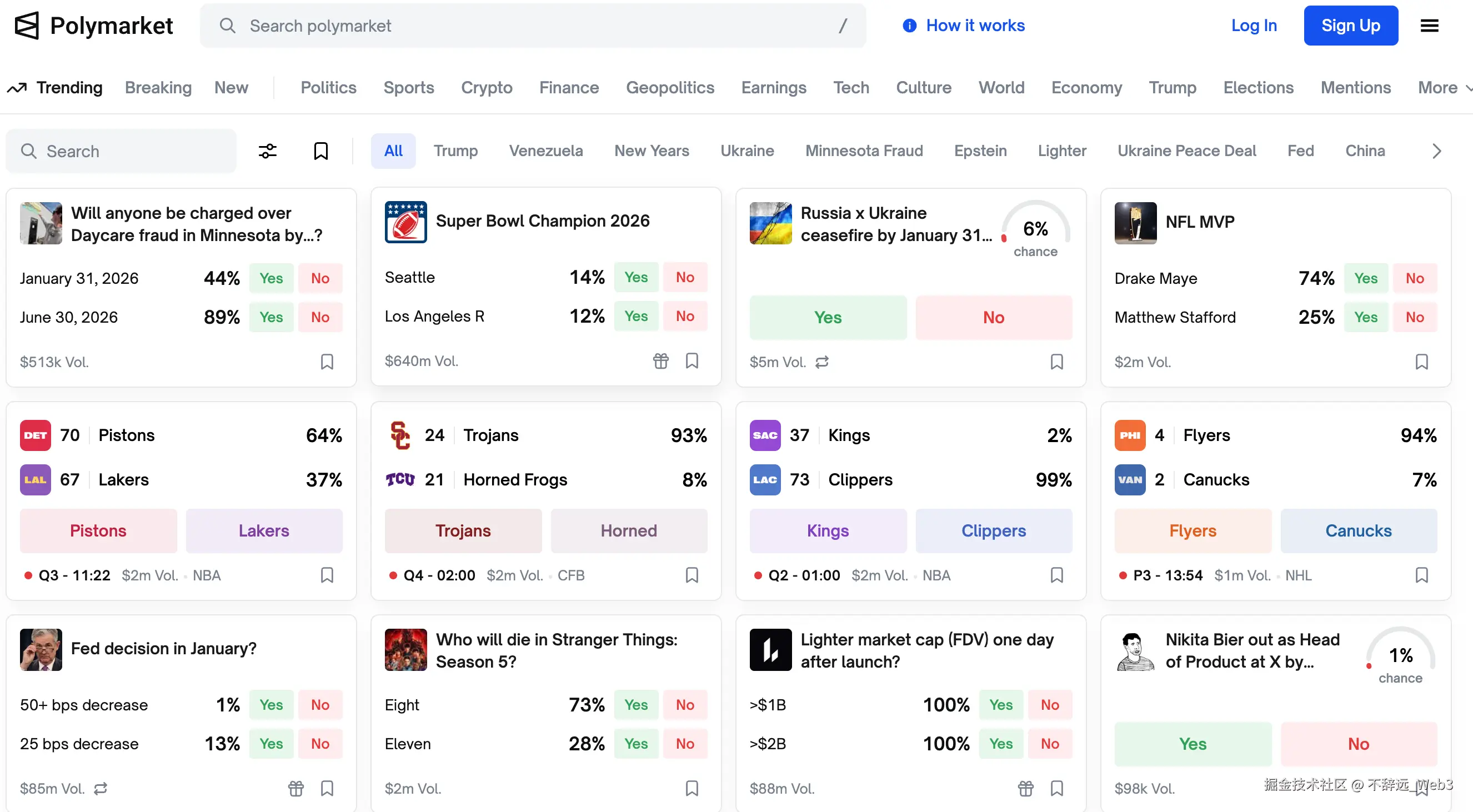Click the 6% chance gauge on ceasefire card
Image resolution: width=1473 pixels, height=812 pixels.
(x=1035, y=230)
